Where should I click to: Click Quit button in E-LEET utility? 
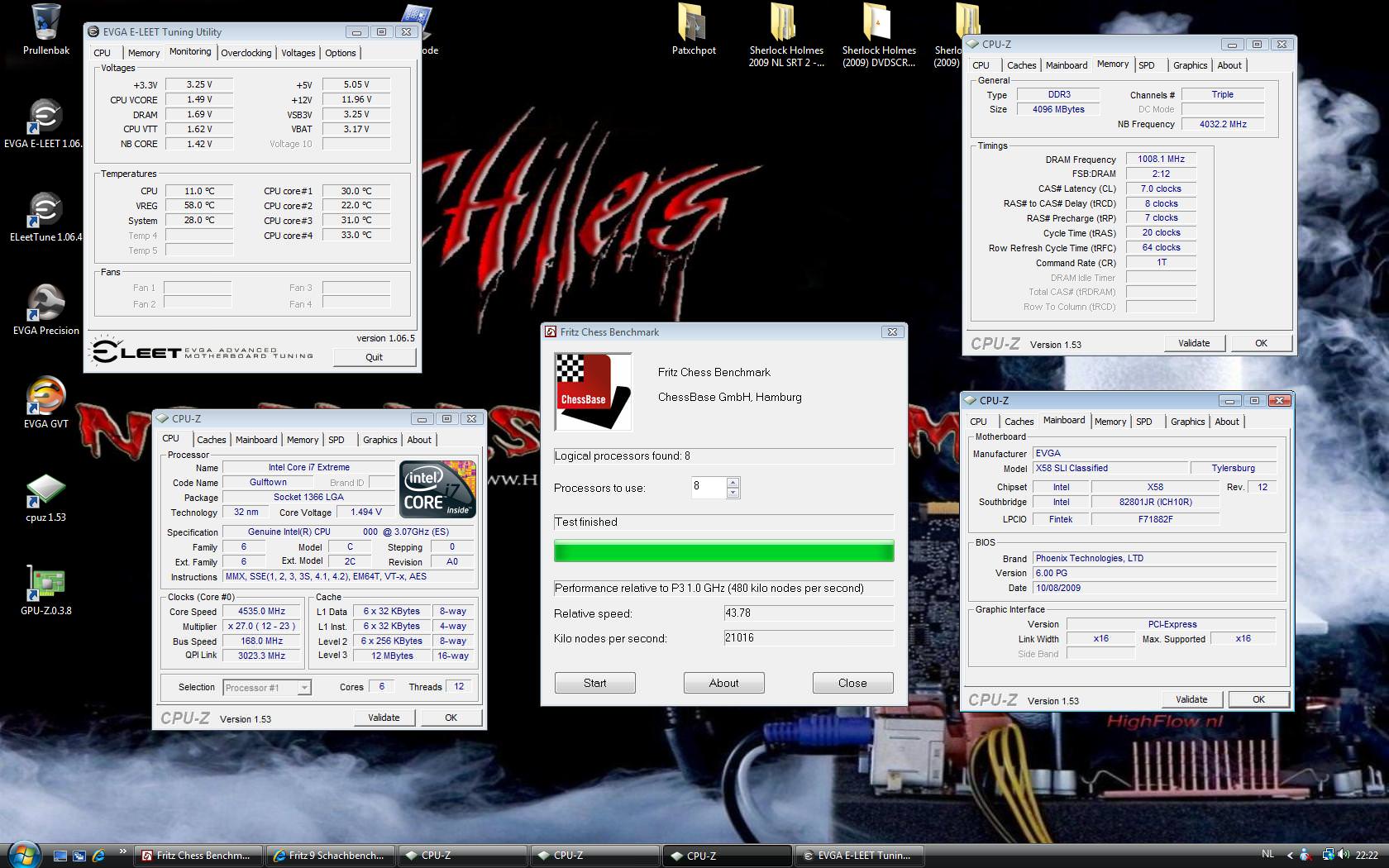click(374, 357)
